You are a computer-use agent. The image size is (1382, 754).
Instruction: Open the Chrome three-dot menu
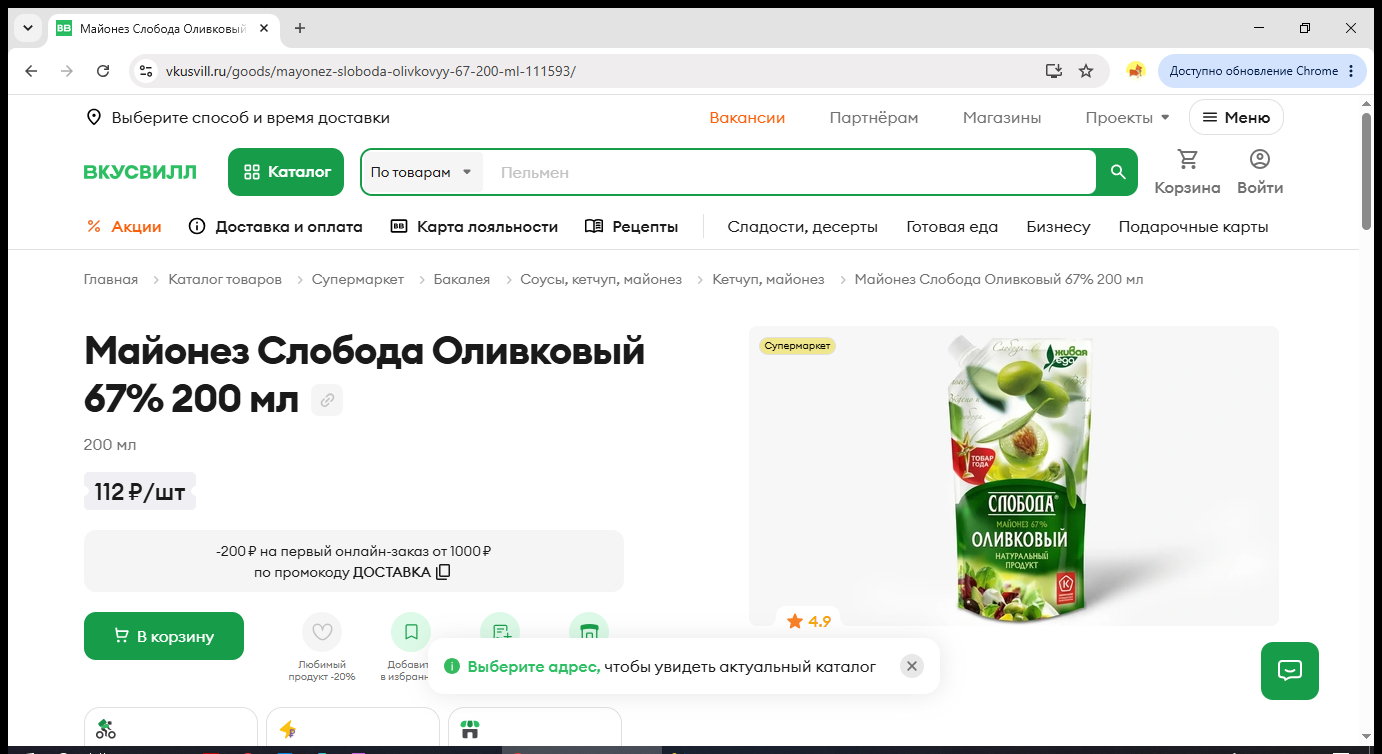(x=1351, y=71)
